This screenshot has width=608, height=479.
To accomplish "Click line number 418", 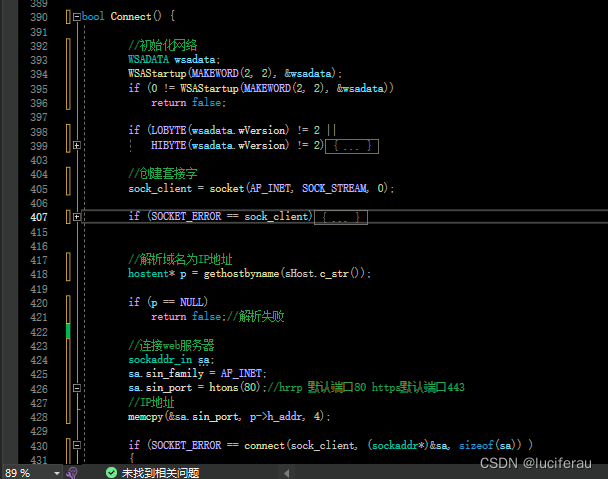I will click(39, 274).
